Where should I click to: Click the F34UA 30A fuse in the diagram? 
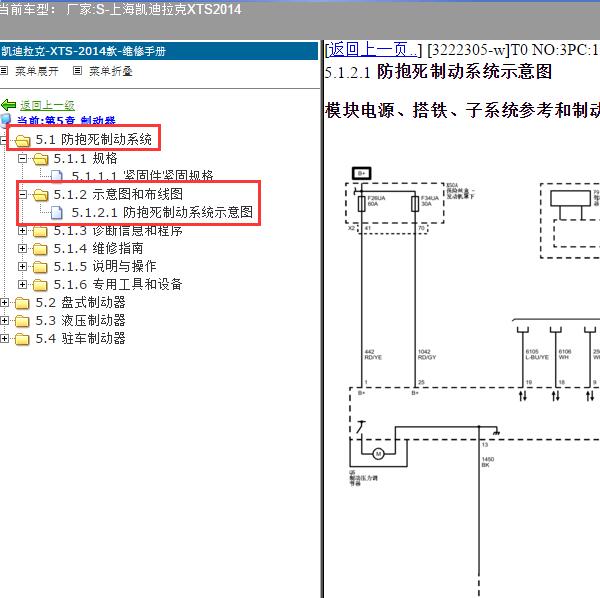pos(415,204)
